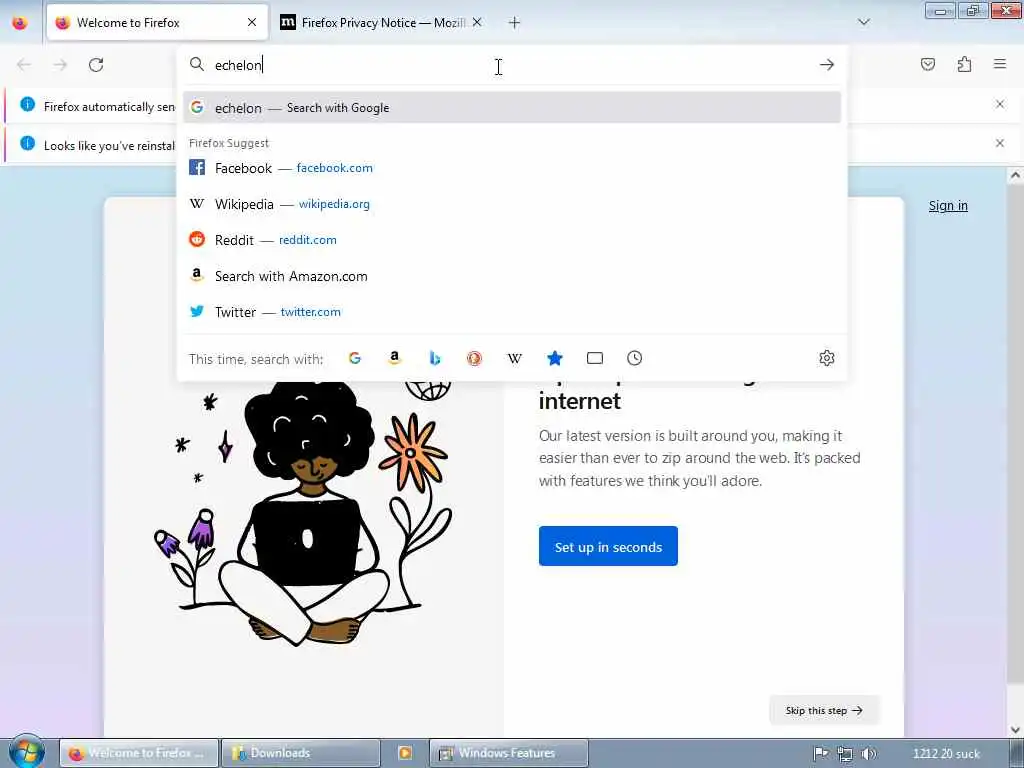1024x768 pixels.
Task: Click the Go arrow in the address bar
Action: (827, 65)
